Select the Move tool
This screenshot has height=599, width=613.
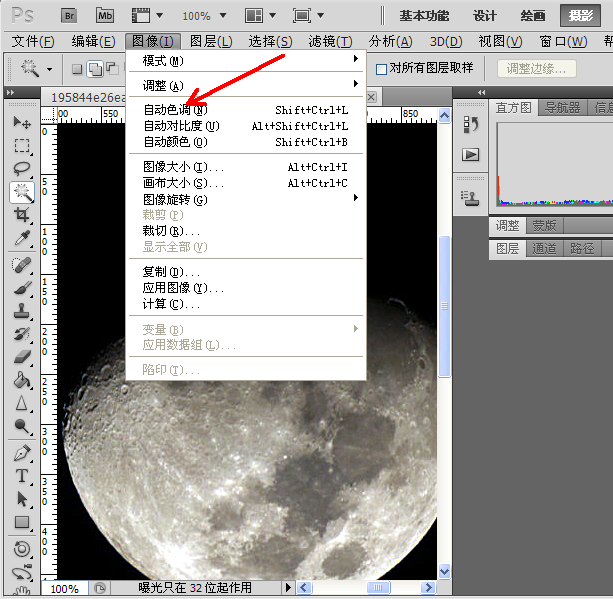pos(22,123)
